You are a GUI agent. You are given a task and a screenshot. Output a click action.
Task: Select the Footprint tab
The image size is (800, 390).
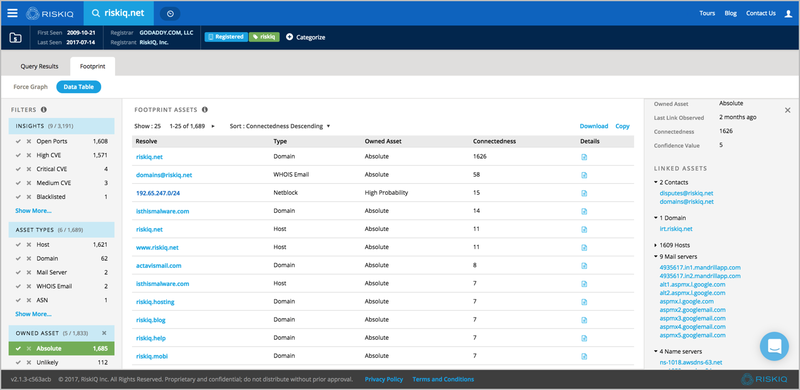92,66
